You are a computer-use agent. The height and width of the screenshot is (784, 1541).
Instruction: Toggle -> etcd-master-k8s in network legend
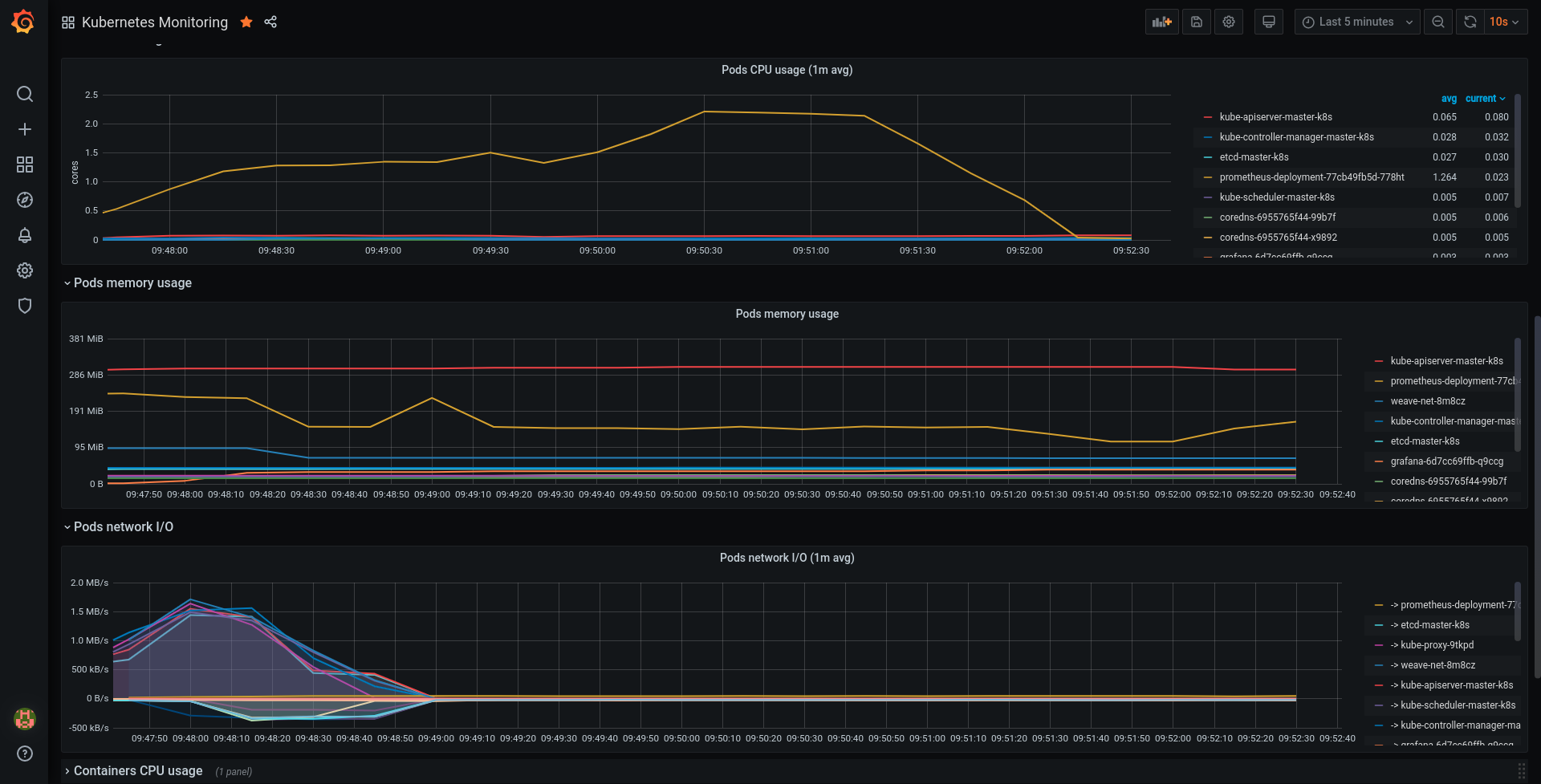point(1429,625)
